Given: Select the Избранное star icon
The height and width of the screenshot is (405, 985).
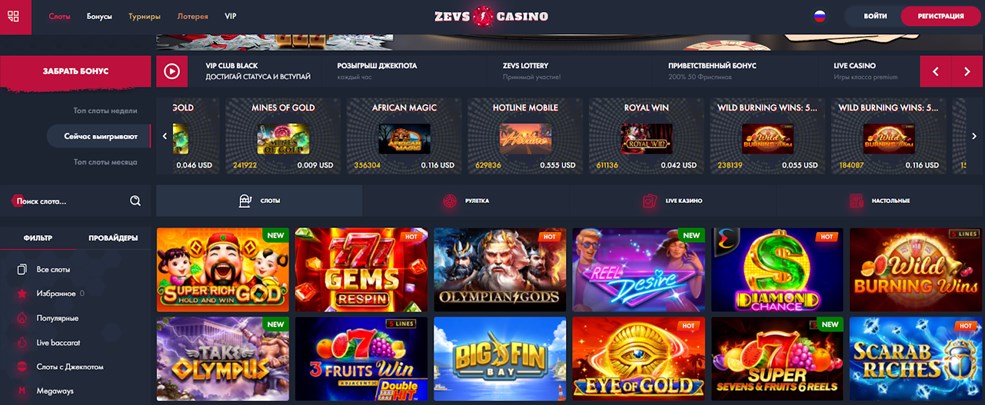Looking at the screenshot, I should [x=22, y=293].
